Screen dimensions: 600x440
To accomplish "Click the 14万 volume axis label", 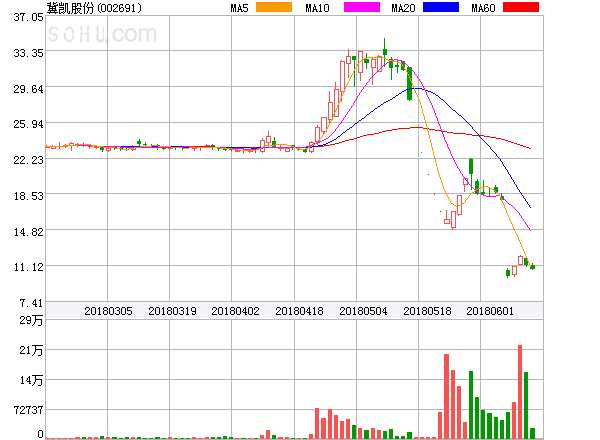I will [x=31, y=380].
